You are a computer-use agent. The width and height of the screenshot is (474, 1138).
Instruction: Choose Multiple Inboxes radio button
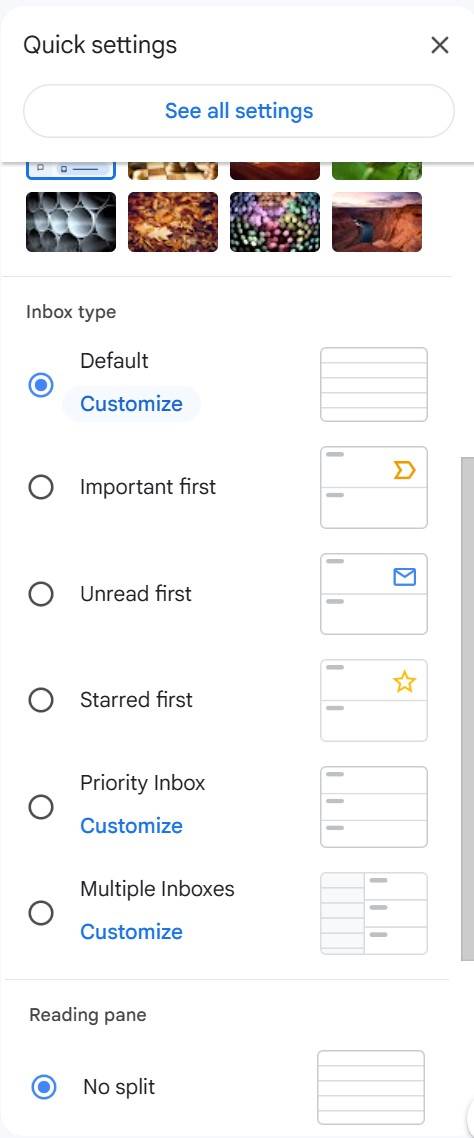(41, 912)
